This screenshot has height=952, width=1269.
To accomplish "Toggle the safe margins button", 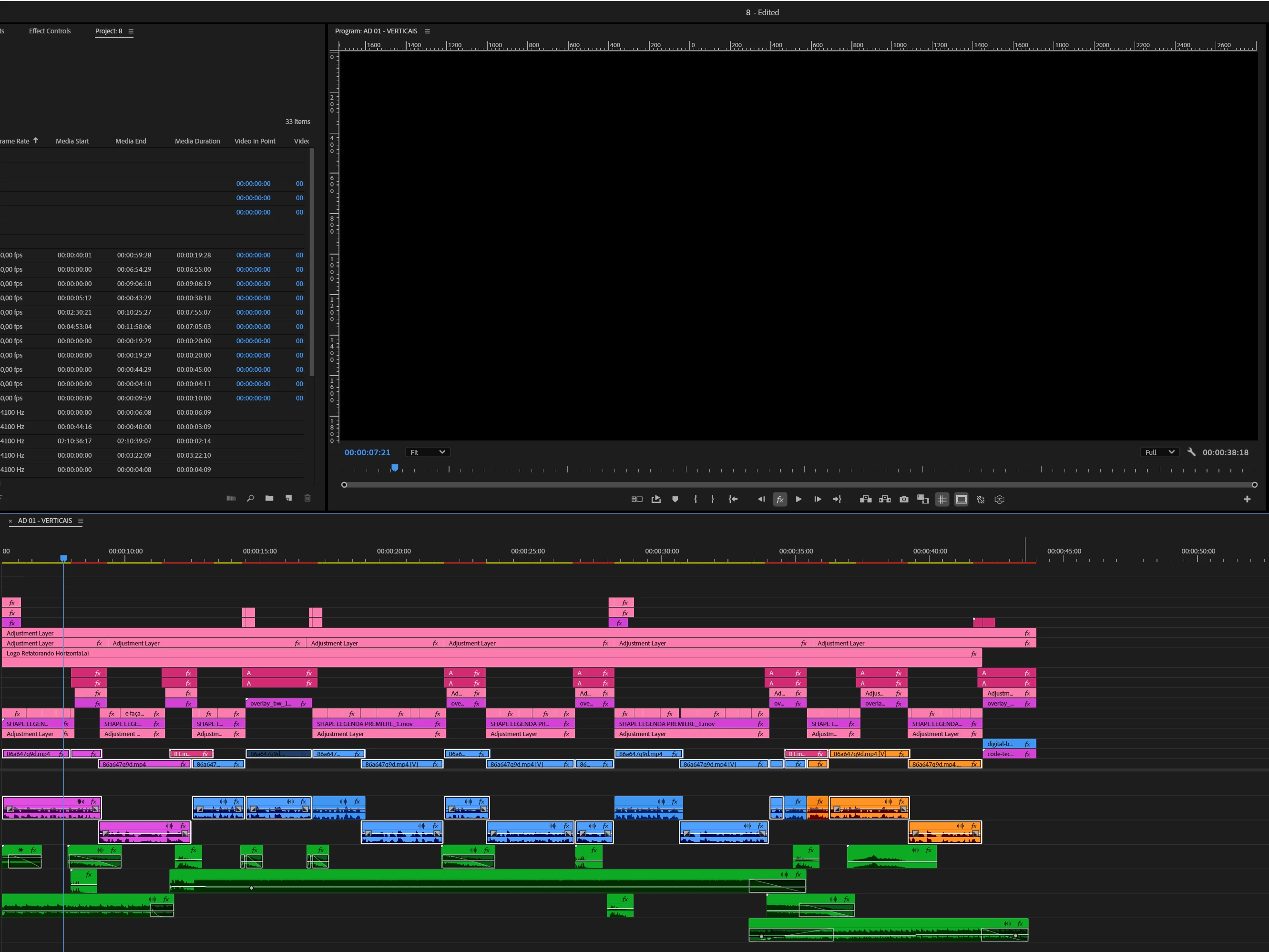I will tap(962, 499).
